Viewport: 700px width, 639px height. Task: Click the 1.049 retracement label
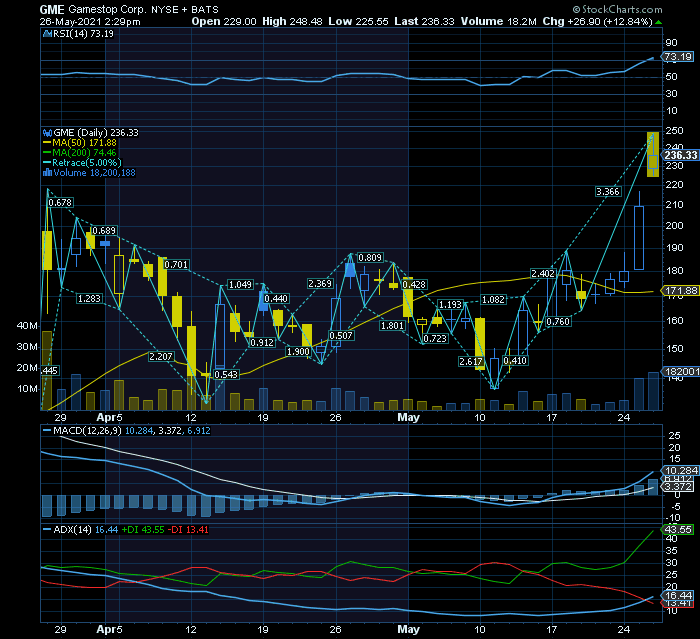(x=240, y=284)
